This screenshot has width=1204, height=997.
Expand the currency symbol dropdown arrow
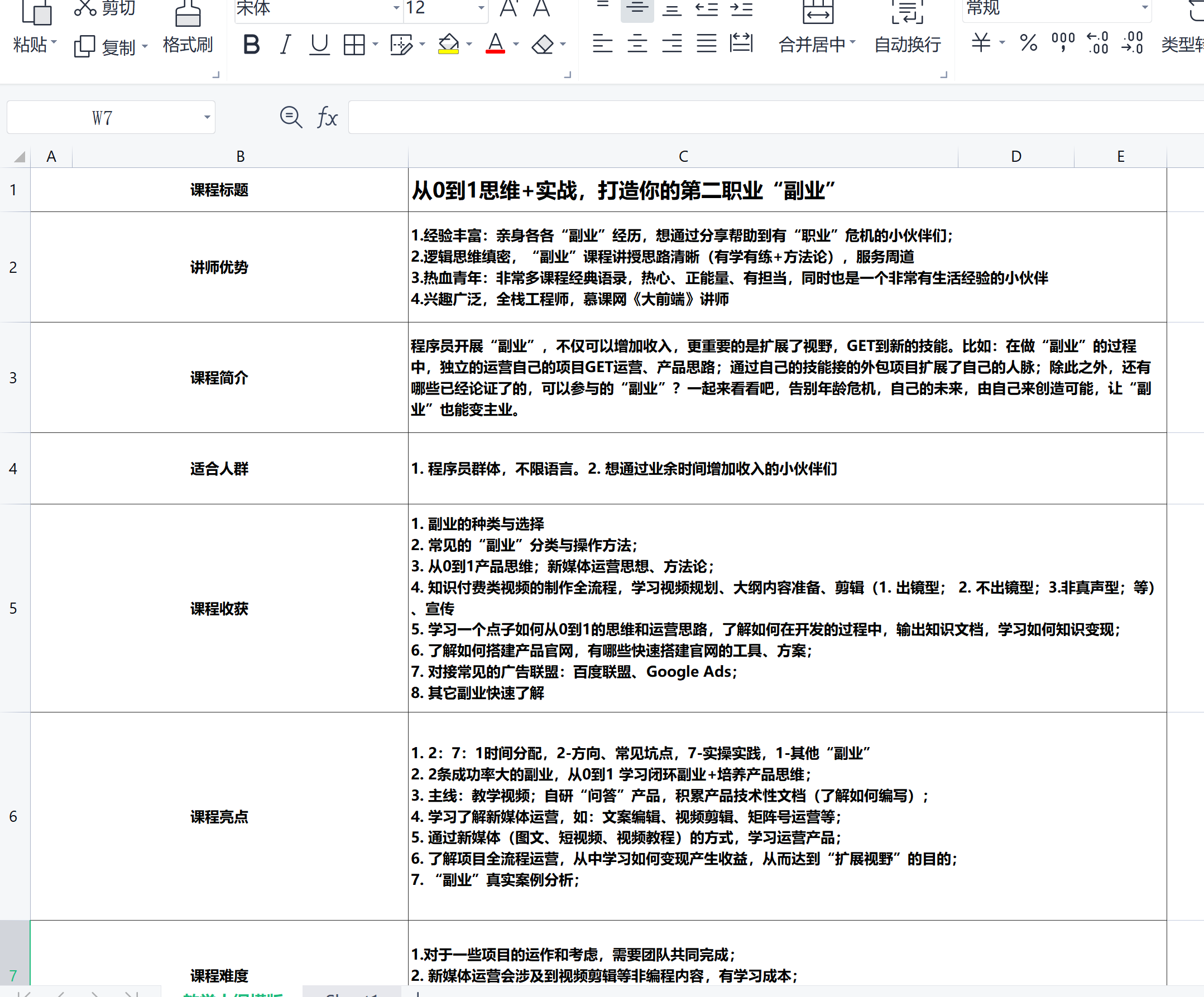tap(1002, 42)
